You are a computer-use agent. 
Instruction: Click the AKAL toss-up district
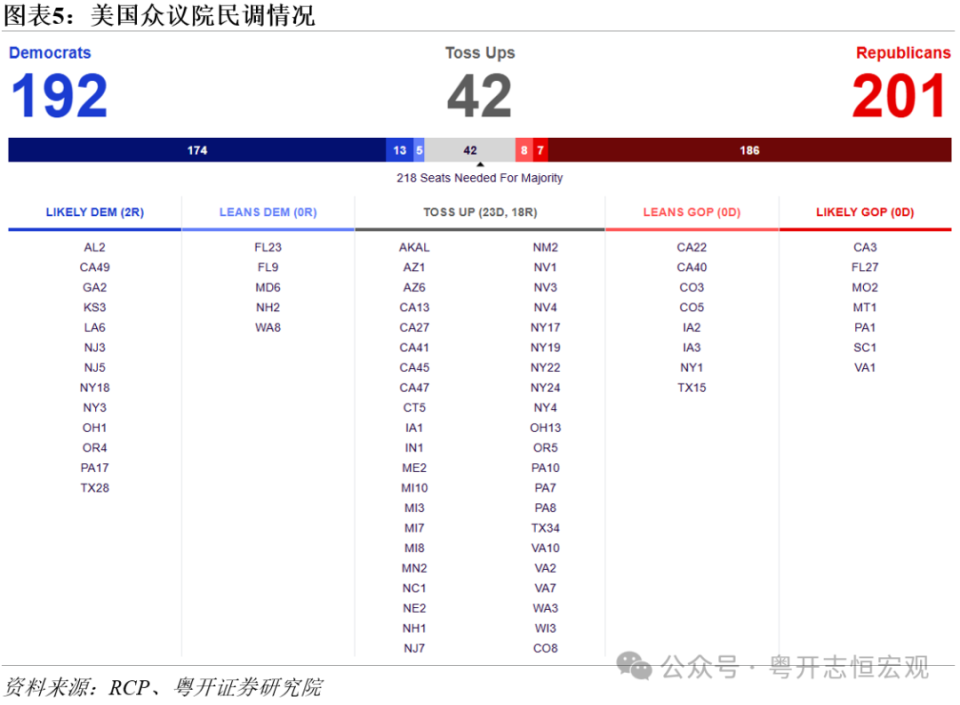click(414, 247)
